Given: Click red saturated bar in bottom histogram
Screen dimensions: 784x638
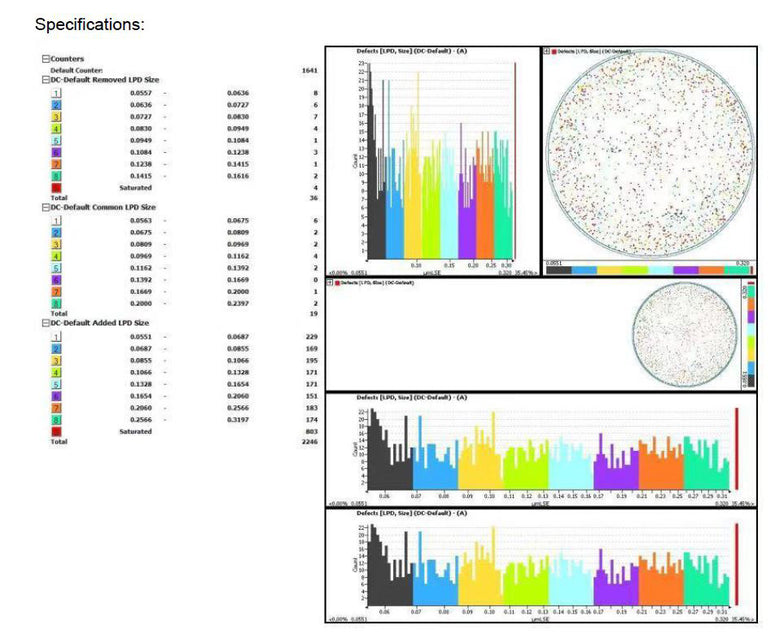Looking at the screenshot, I should (736, 564).
